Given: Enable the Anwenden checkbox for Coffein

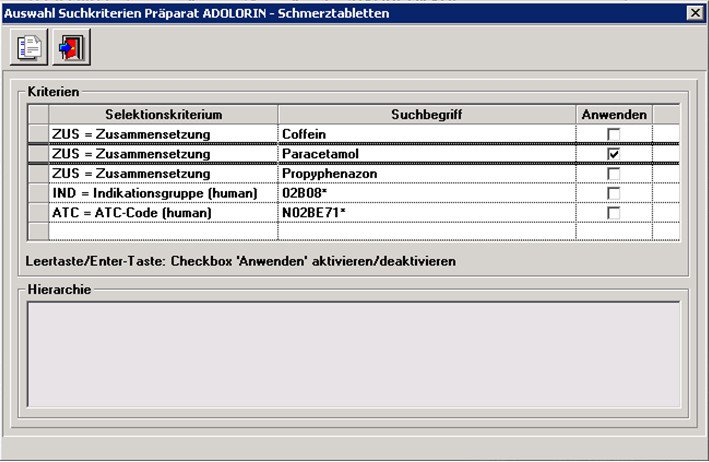Looking at the screenshot, I should tap(614, 134).
